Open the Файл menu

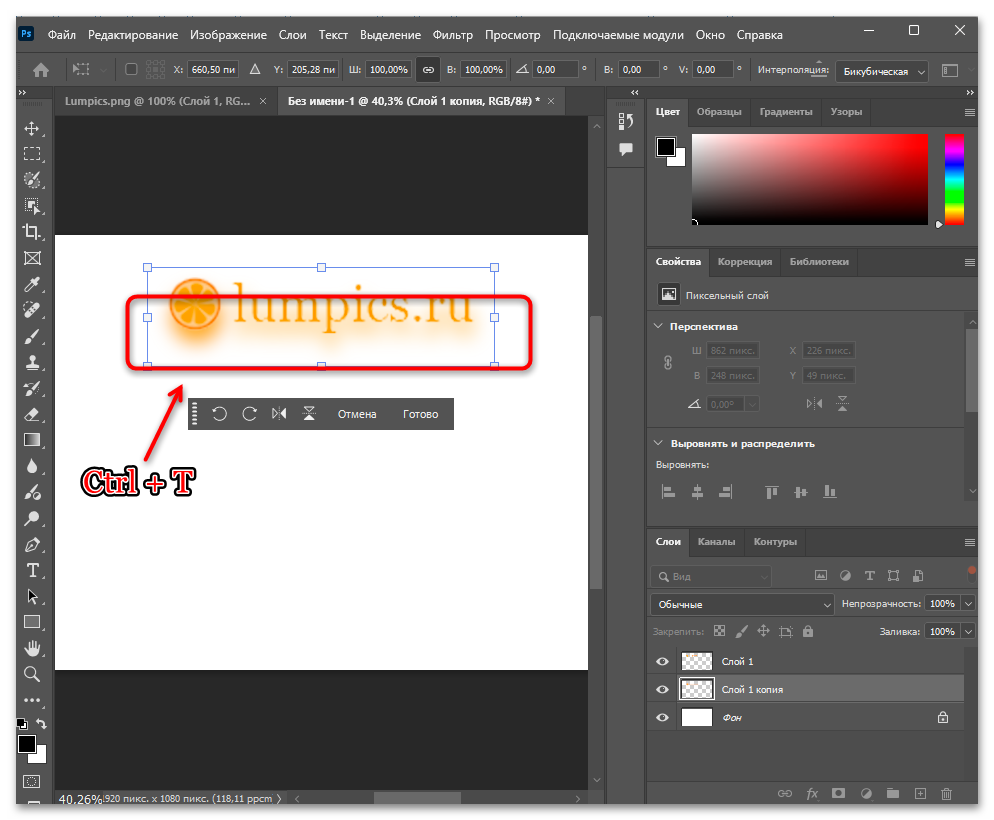pos(61,35)
